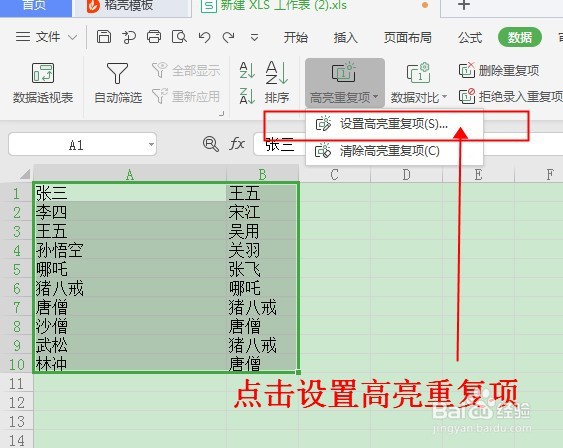Viewport: 563px width, 448px height.
Task: Select cell A4 containing 孙悟空
Action: (x=130, y=250)
